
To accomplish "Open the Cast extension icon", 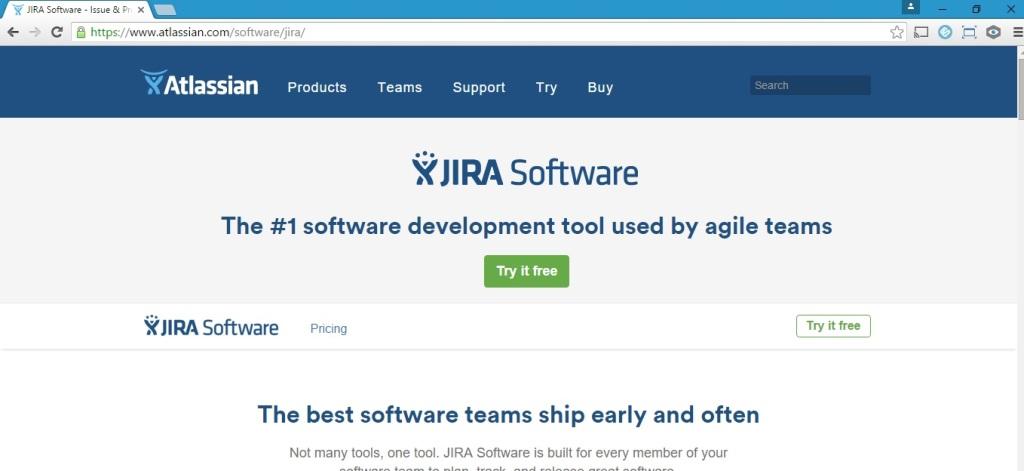I will click(x=921, y=32).
